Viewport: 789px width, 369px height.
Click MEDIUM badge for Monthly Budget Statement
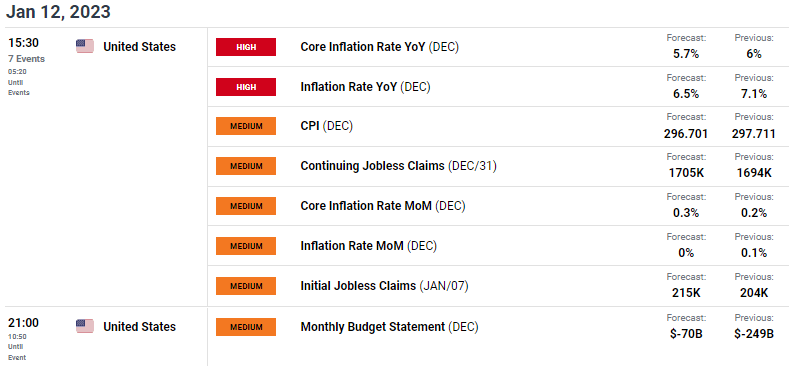(246, 327)
